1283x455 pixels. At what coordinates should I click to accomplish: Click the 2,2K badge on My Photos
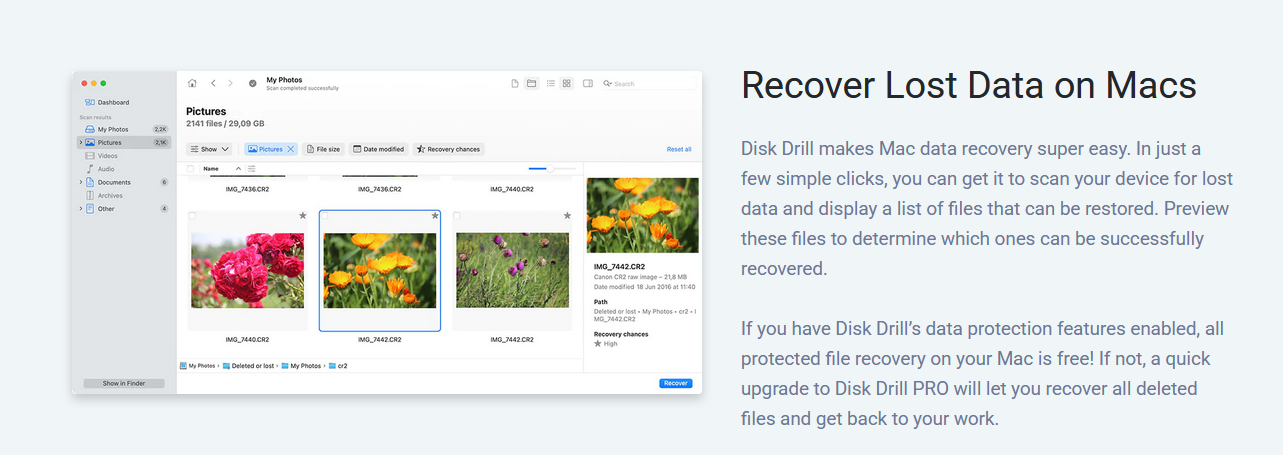click(x=160, y=129)
